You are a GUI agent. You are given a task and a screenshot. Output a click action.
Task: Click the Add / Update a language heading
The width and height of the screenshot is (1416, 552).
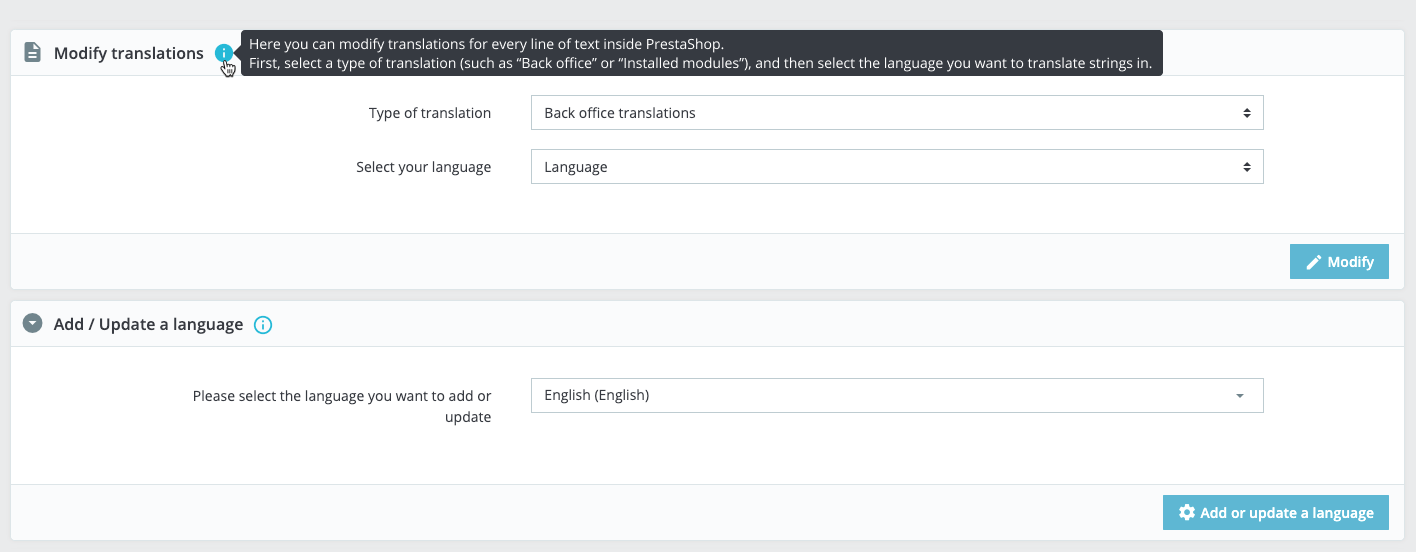click(148, 324)
